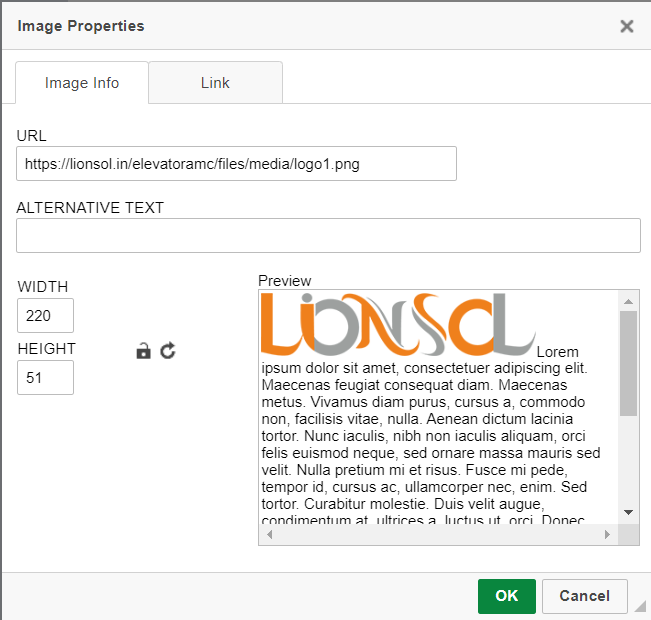This screenshot has height=620, width=651.
Task: Toggle the lock ratio icon
Action: pyautogui.click(x=143, y=351)
